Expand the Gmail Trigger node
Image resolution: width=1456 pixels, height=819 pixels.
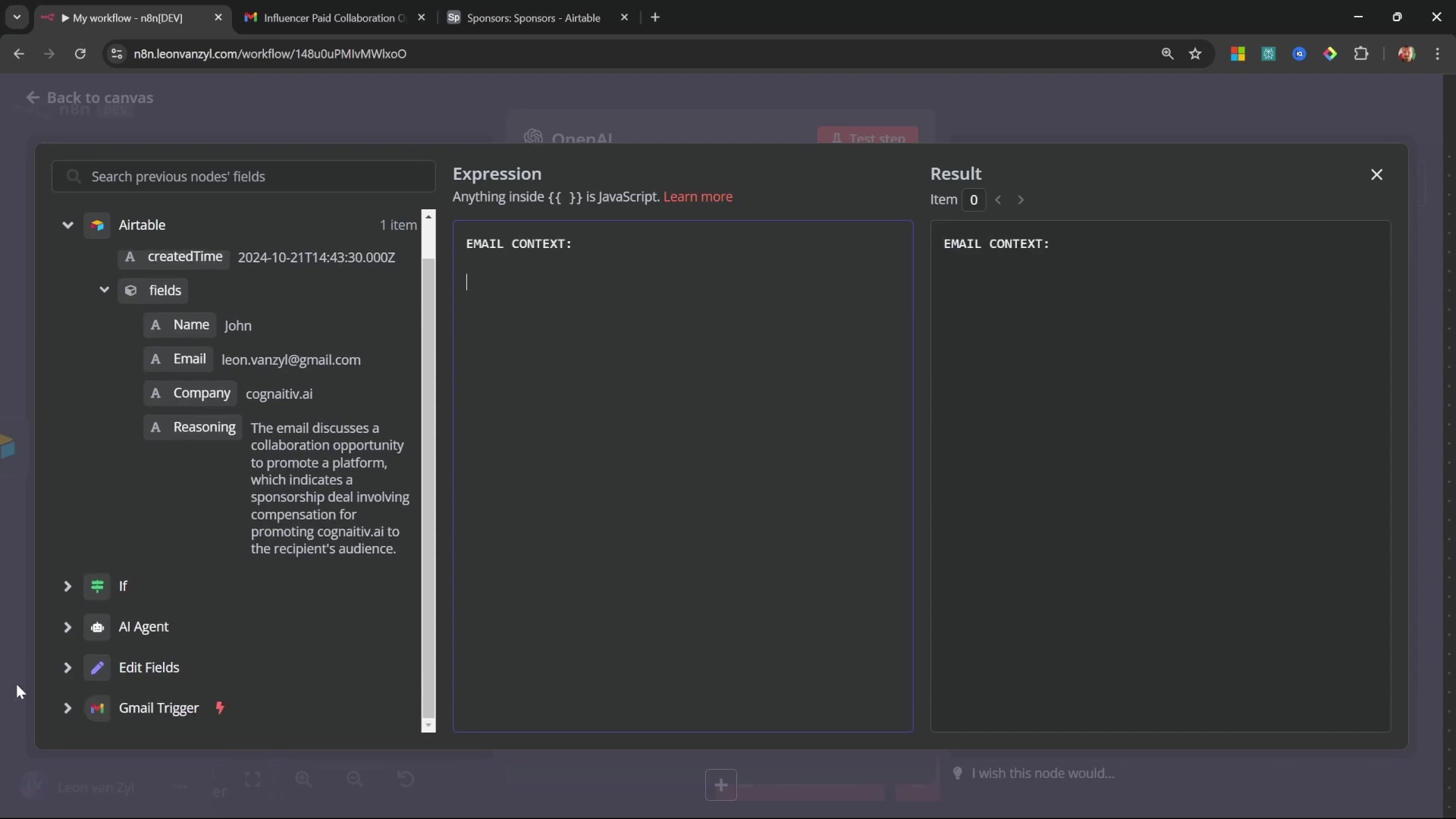[67, 708]
